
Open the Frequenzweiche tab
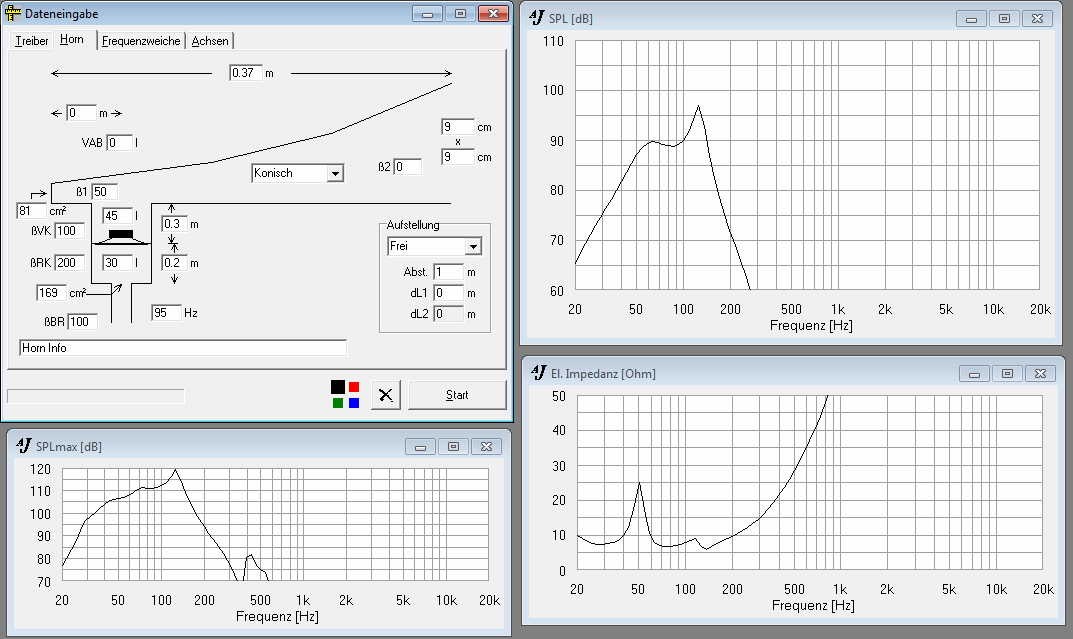141,41
